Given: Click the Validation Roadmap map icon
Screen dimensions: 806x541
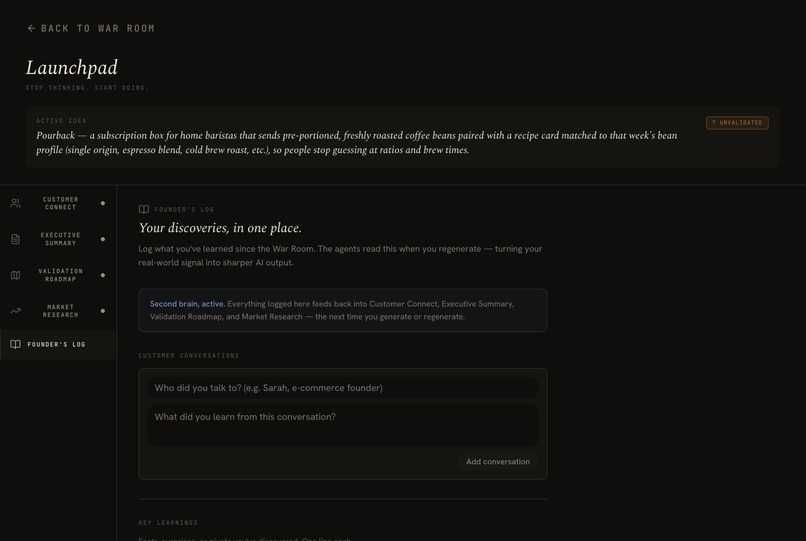Looking at the screenshot, I should (15, 275).
